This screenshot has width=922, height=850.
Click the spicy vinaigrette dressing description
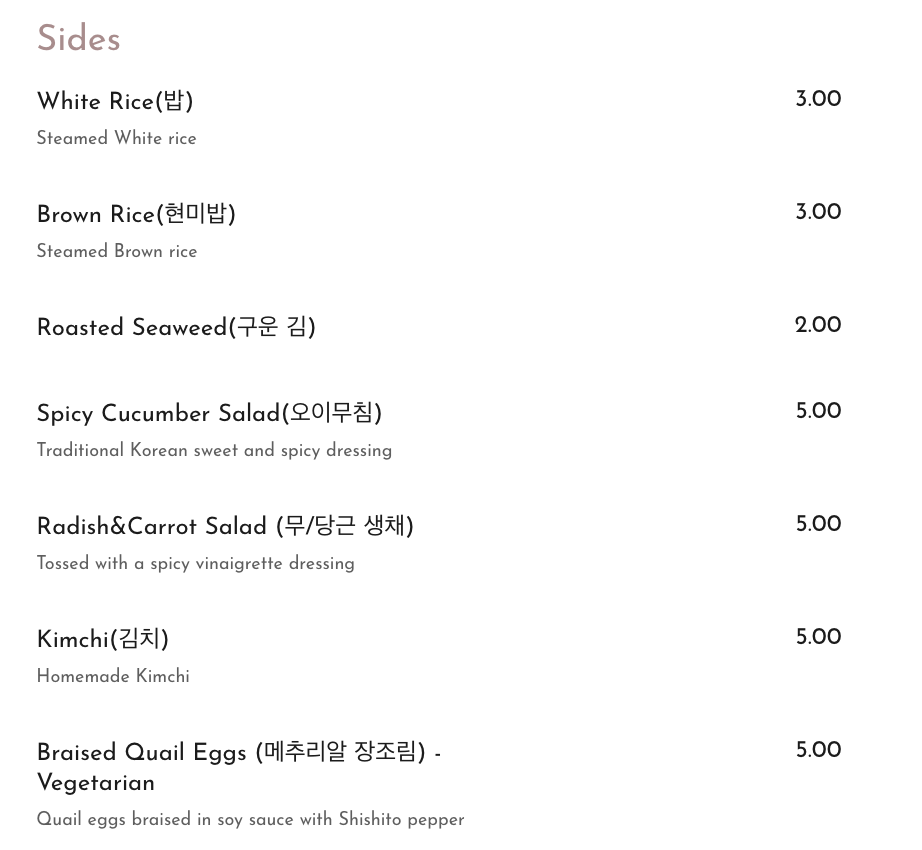pos(195,564)
